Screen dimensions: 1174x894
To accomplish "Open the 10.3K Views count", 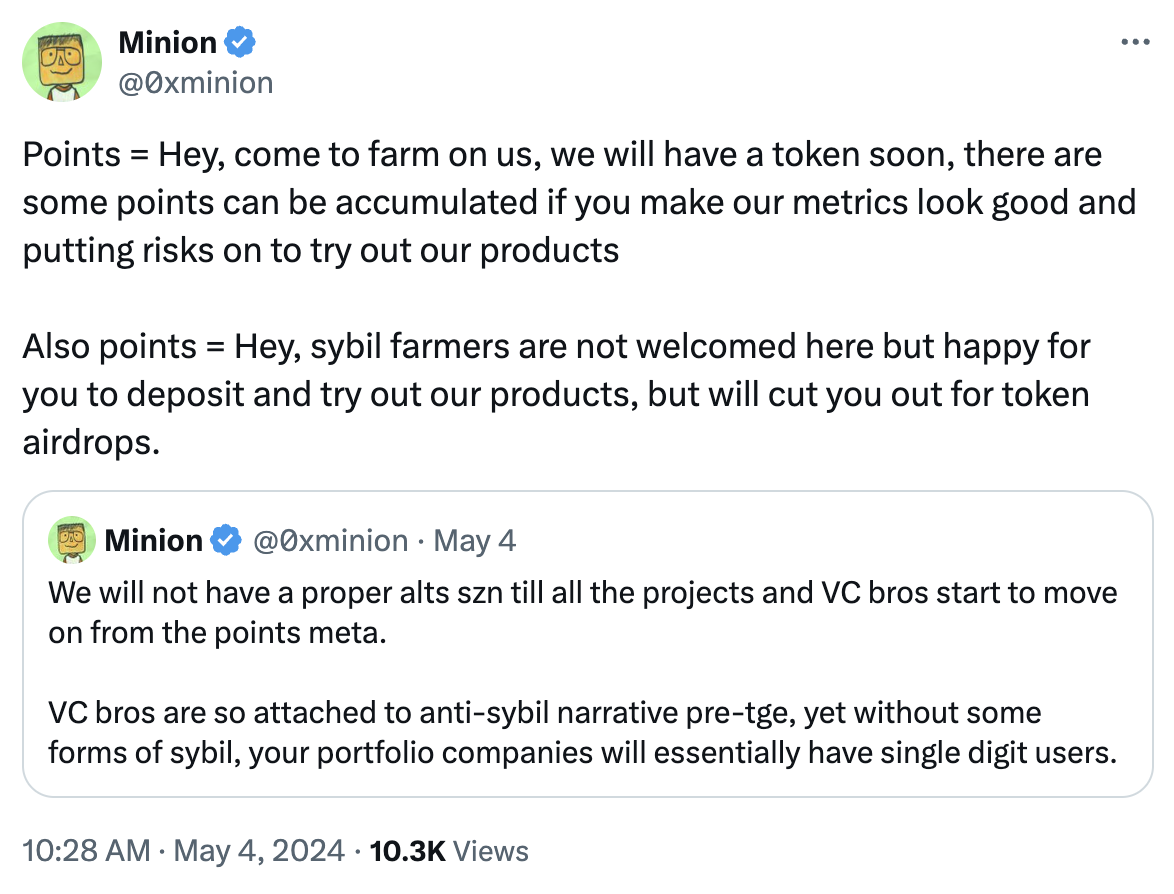I will click(449, 851).
